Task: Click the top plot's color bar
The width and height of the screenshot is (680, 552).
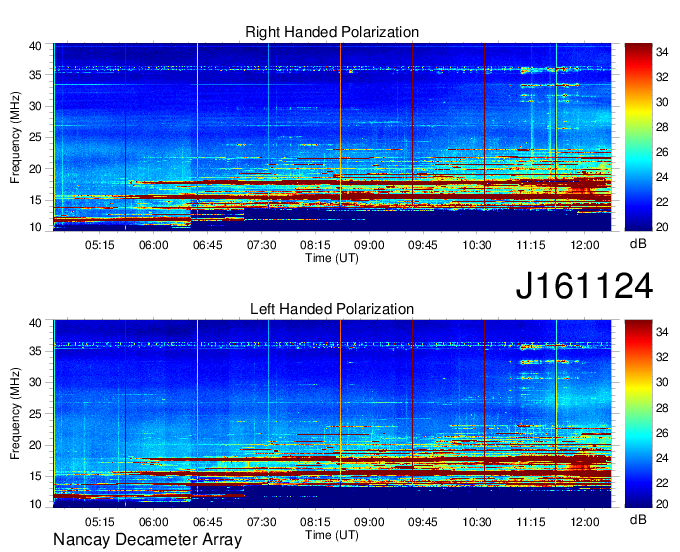Action: 638,137
